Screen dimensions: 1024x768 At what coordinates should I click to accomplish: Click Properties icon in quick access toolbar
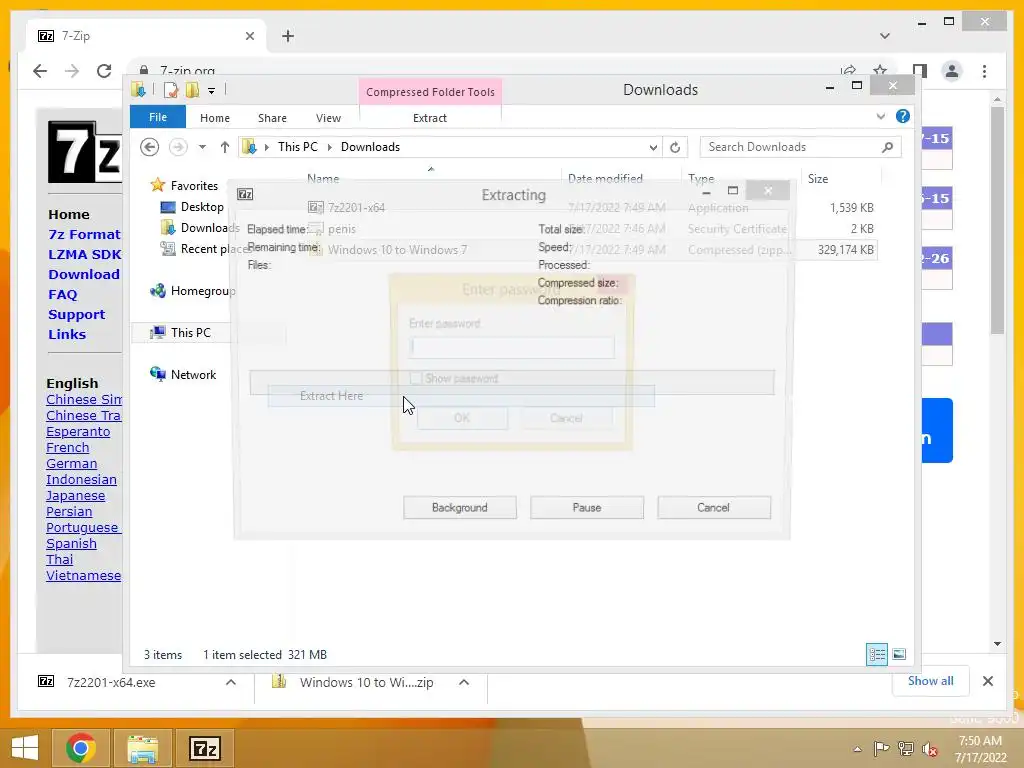pos(170,90)
